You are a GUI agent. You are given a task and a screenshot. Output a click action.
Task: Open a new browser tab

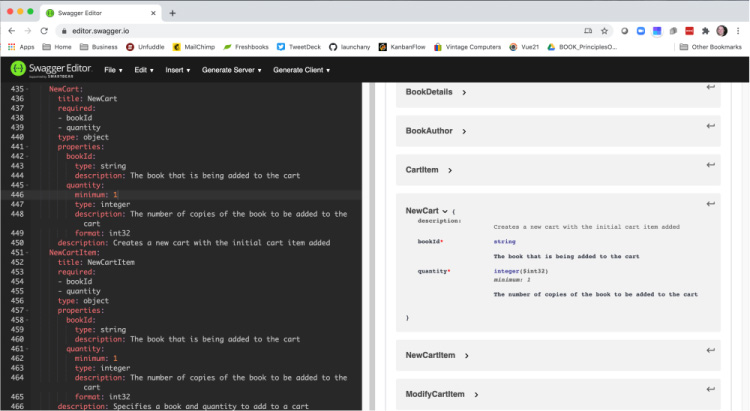[172, 13]
